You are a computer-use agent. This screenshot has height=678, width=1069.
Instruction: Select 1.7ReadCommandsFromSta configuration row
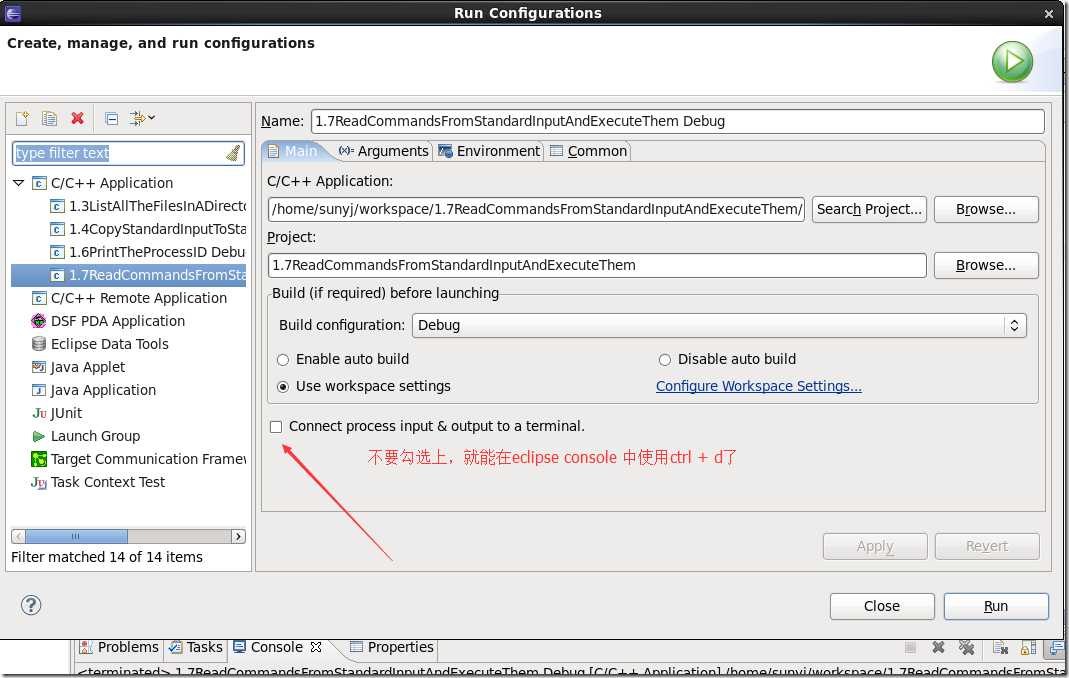tap(129, 275)
